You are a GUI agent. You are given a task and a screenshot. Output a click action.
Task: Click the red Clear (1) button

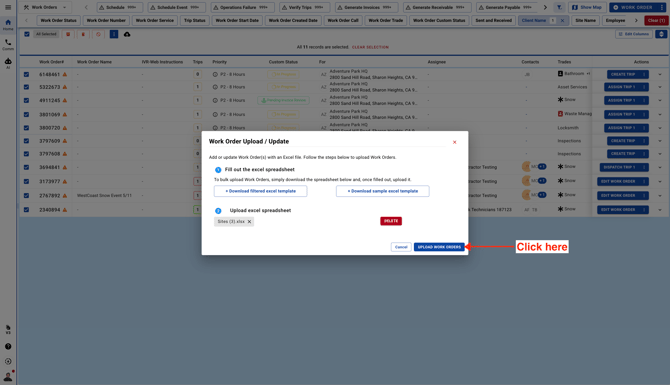pos(656,21)
